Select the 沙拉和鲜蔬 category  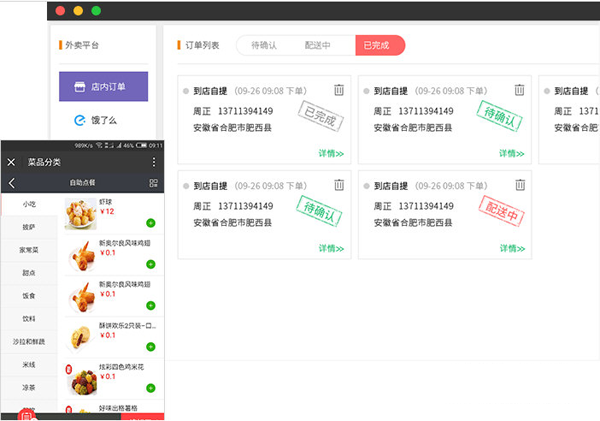pyautogui.click(x=29, y=341)
